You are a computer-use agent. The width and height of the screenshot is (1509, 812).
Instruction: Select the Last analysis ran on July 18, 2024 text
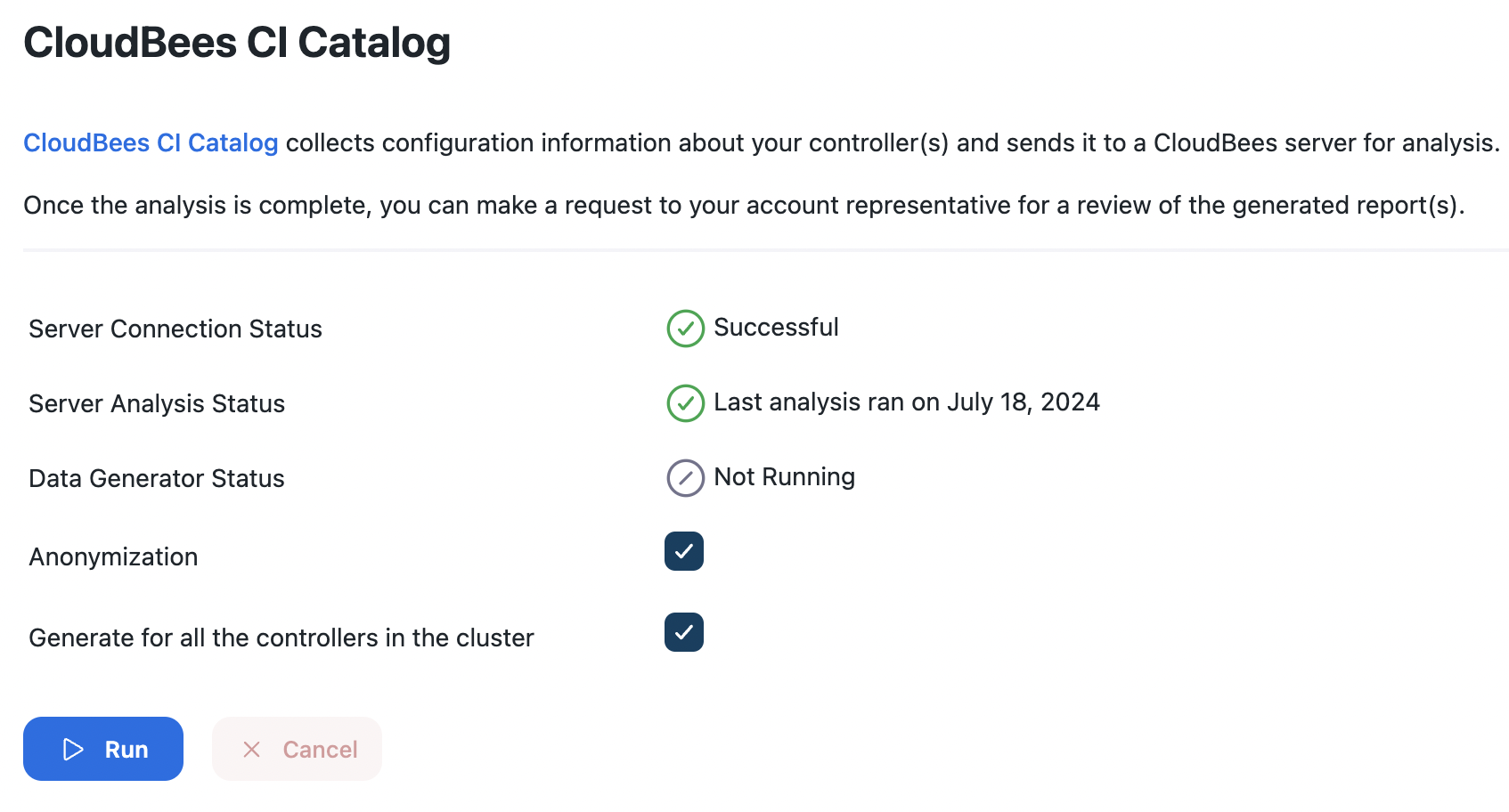906,402
